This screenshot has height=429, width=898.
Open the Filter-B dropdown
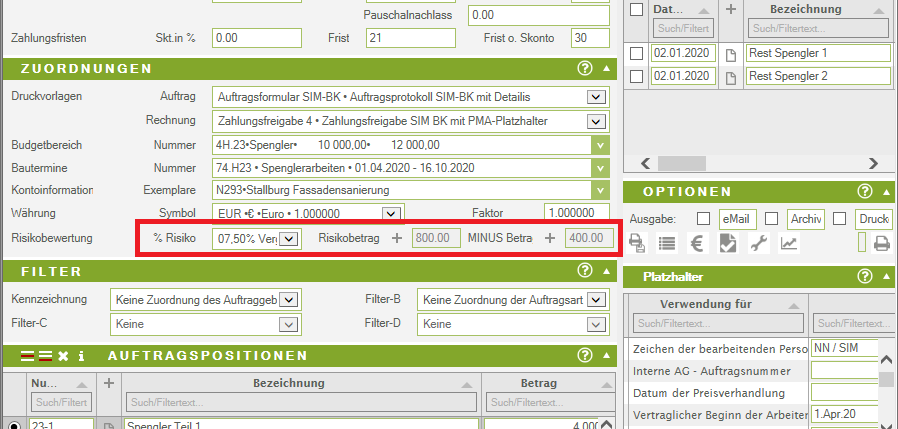pos(596,299)
